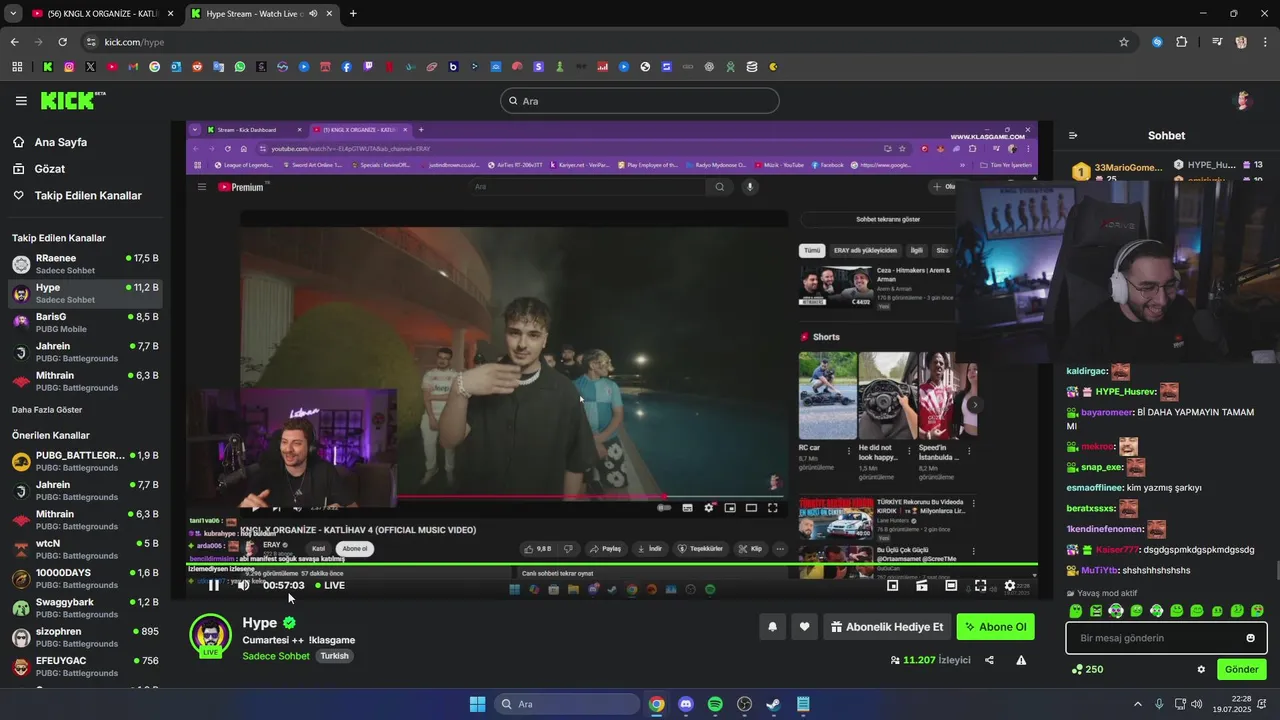The height and width of the screenshot is (720, 1280).
Task: Toggle notification bell for Hype
Action: pyautogui.click(x=772, y=627)
